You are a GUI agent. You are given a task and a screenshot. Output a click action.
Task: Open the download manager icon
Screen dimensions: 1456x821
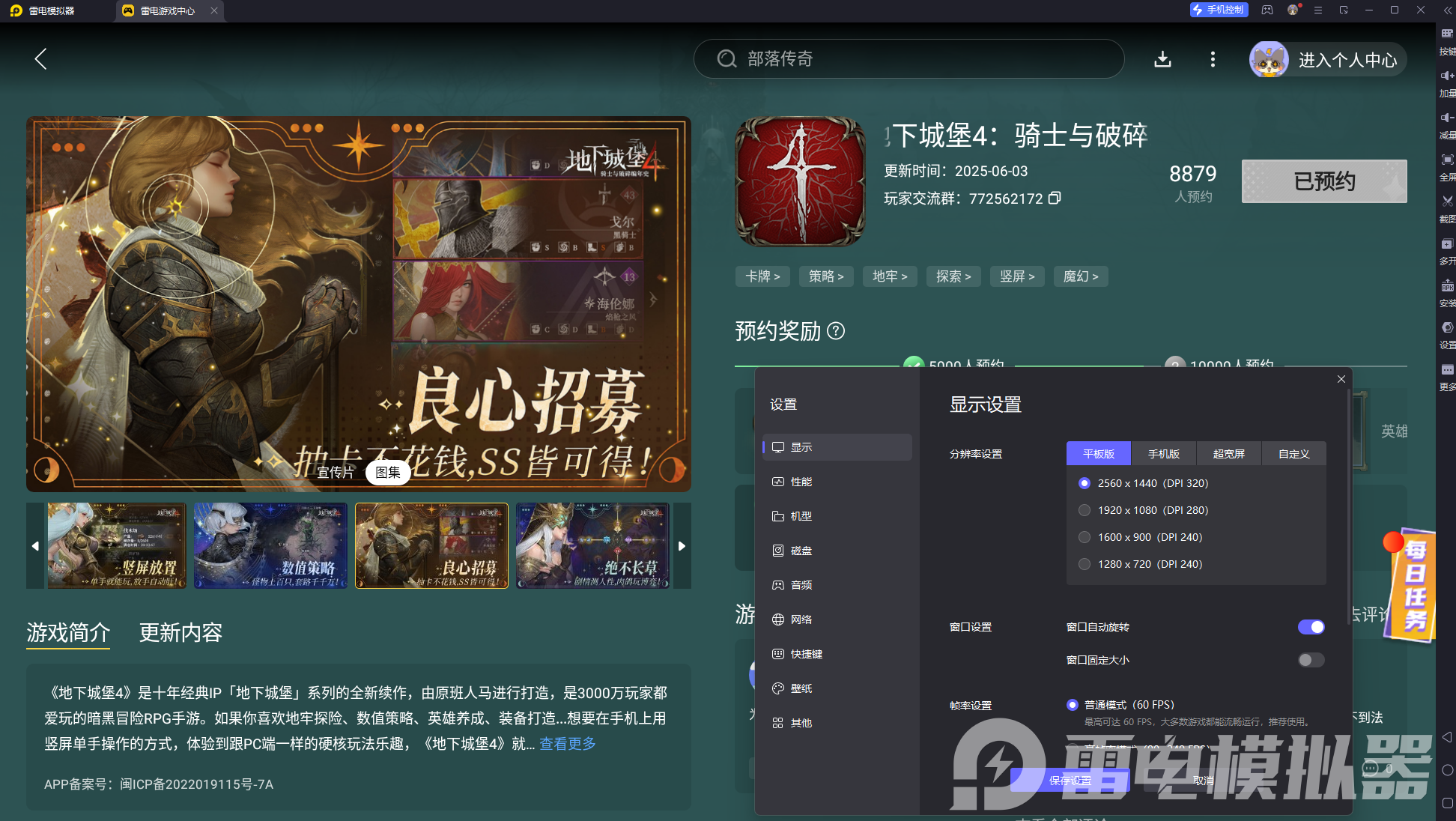point(1162,59)
